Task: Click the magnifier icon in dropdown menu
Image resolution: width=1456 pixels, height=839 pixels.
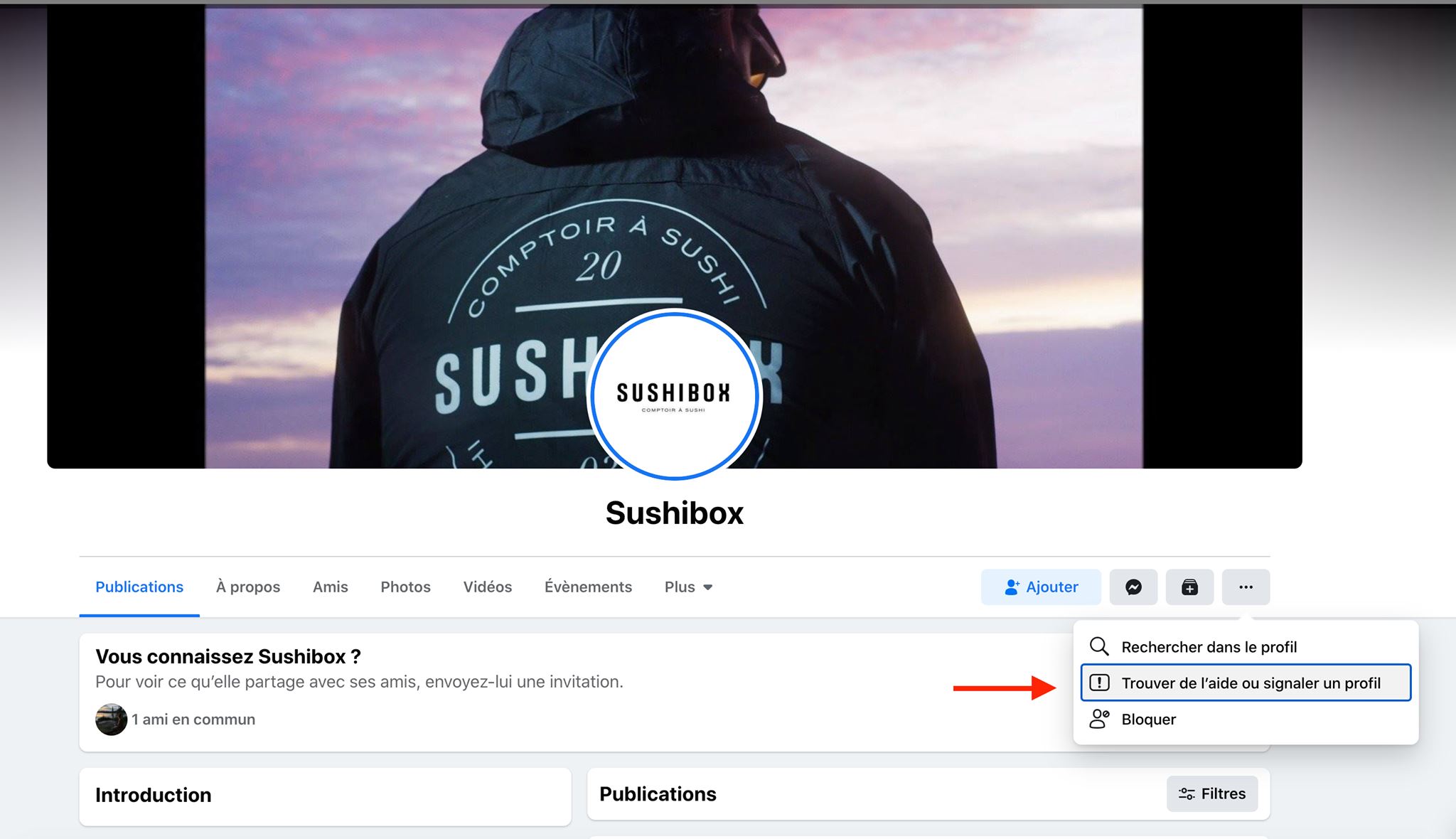Action: tap(1099, 646)
